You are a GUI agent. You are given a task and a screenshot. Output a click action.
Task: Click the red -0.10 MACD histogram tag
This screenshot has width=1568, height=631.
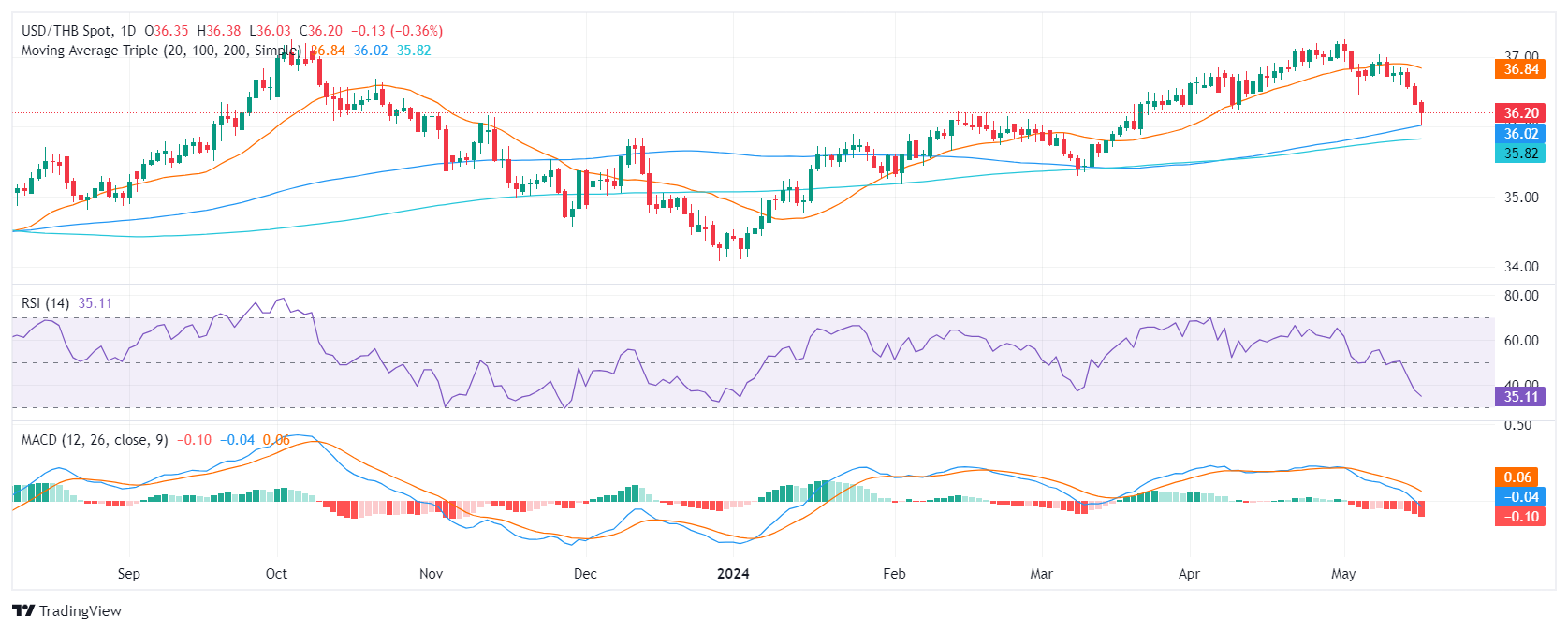1517,517
